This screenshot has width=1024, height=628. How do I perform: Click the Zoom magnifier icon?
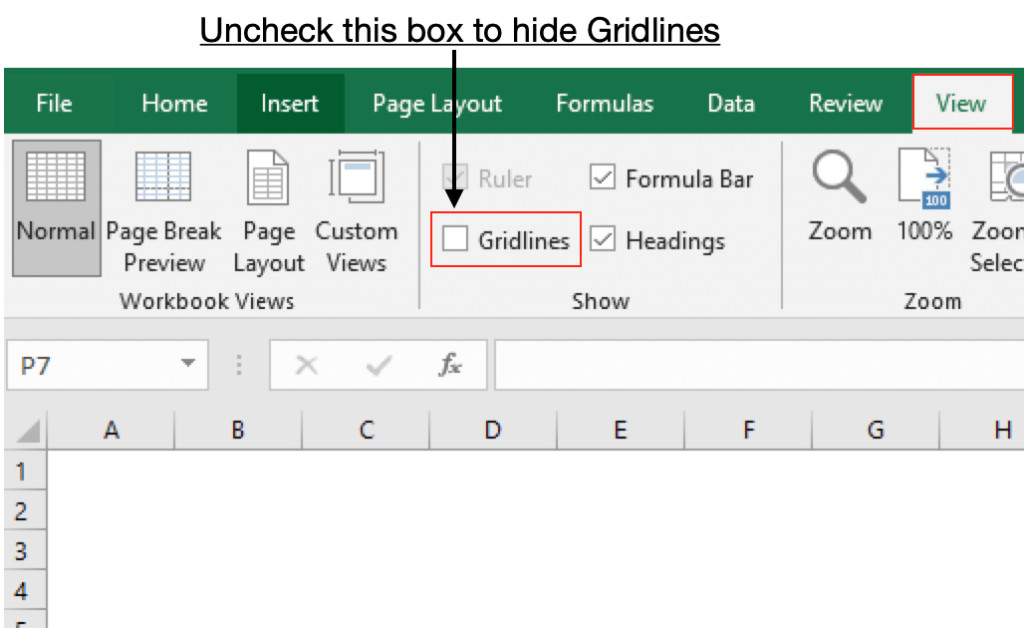[839, 177]
